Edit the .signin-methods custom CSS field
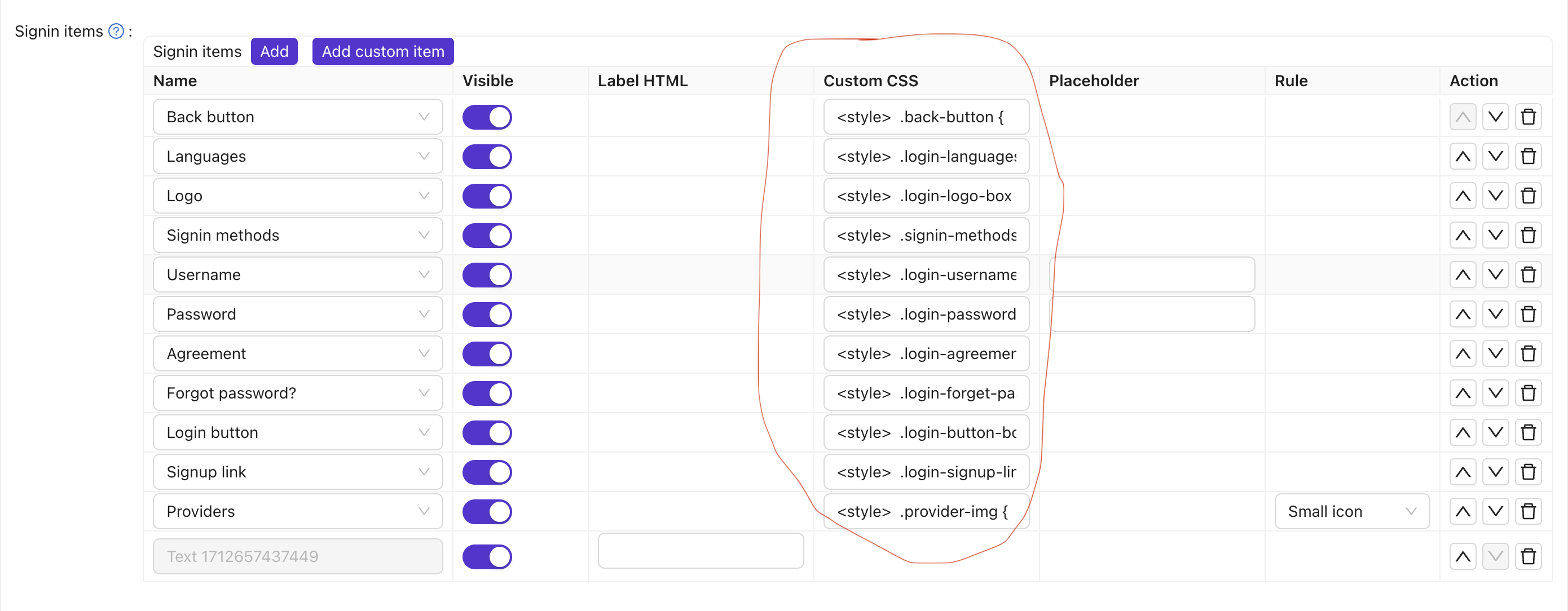Screen dimensions: 1568x611 click(926, 236)
